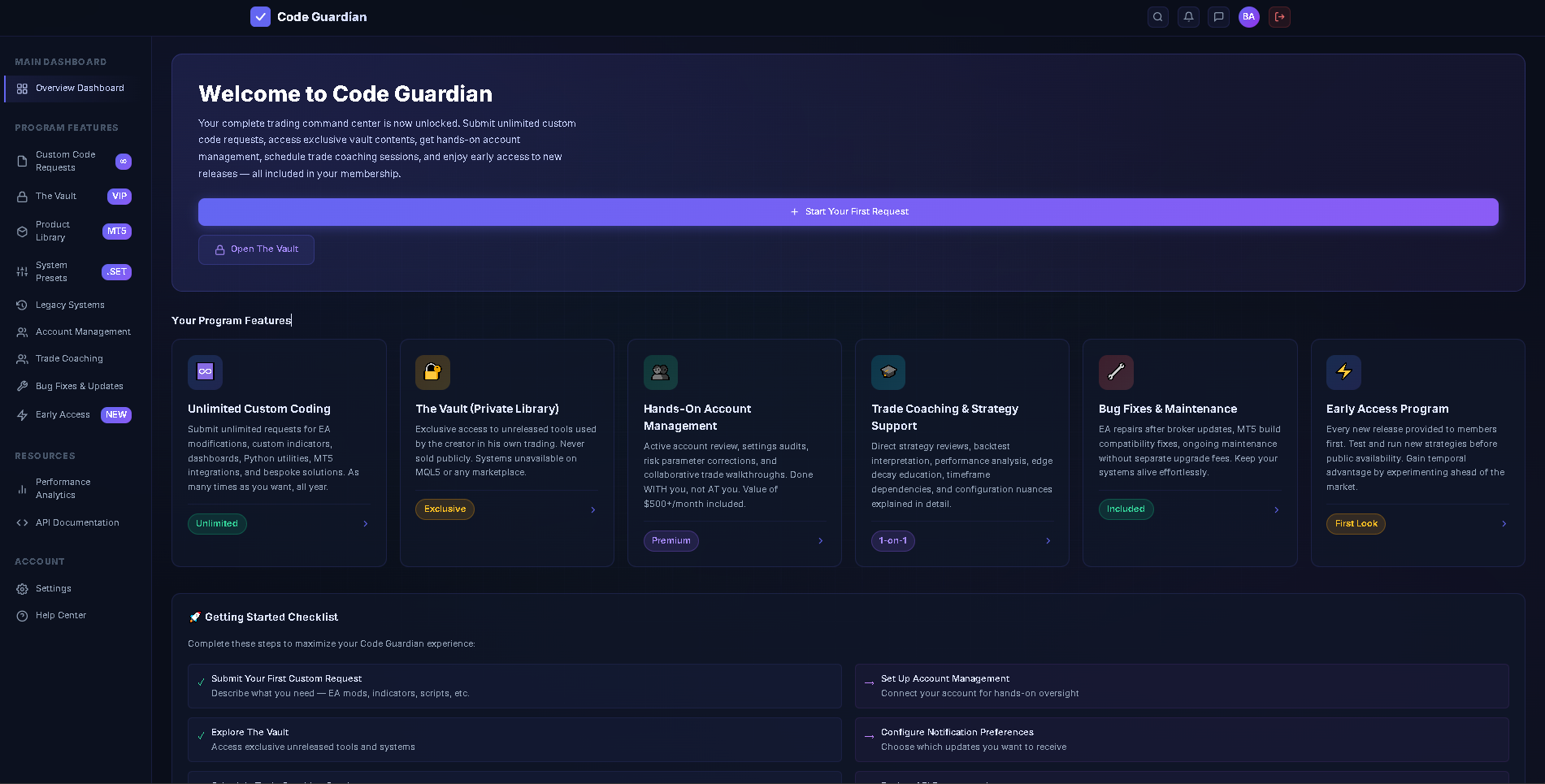Screen dimensions: 1545x784
Task: Expand Hands-On Account Management card chevron
Action: [821, 541]
